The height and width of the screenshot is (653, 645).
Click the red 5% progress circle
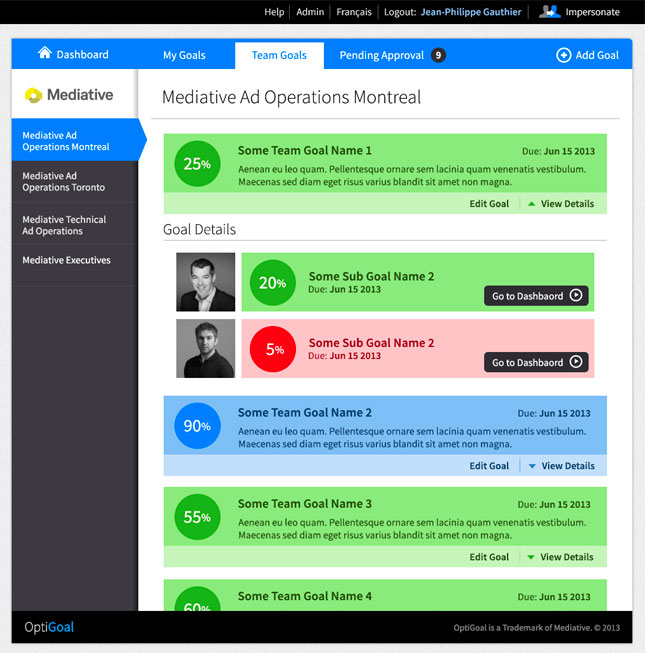click(x=273, y=349)
